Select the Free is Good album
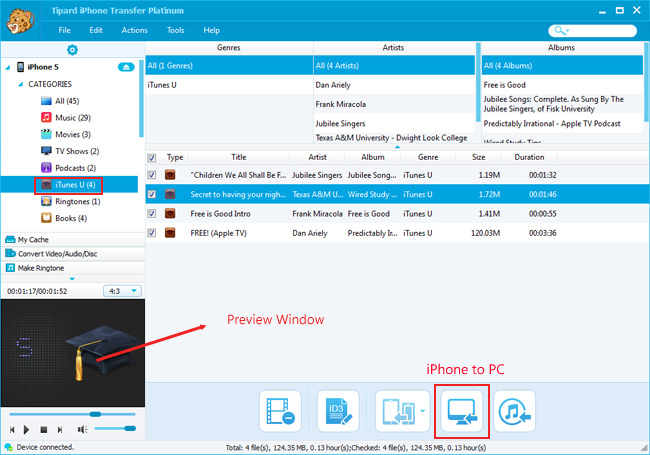Screen dimensions: 650x455 (562, 85)
